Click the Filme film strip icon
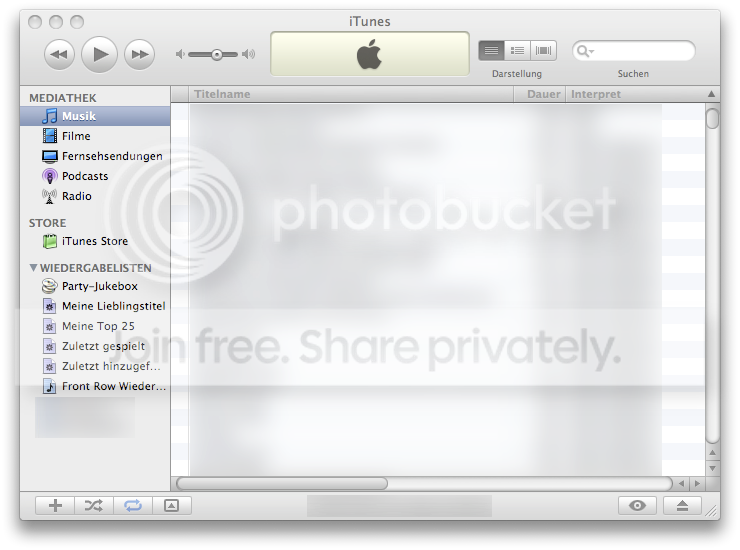 click(x=50, y=136)
